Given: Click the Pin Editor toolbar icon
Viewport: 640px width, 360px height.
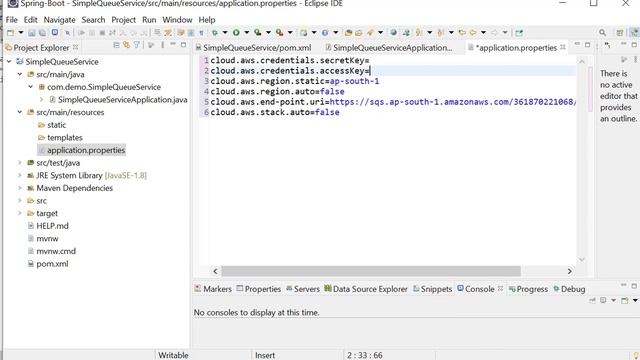Looking at the screenshot, I should [x=519, y=33].
